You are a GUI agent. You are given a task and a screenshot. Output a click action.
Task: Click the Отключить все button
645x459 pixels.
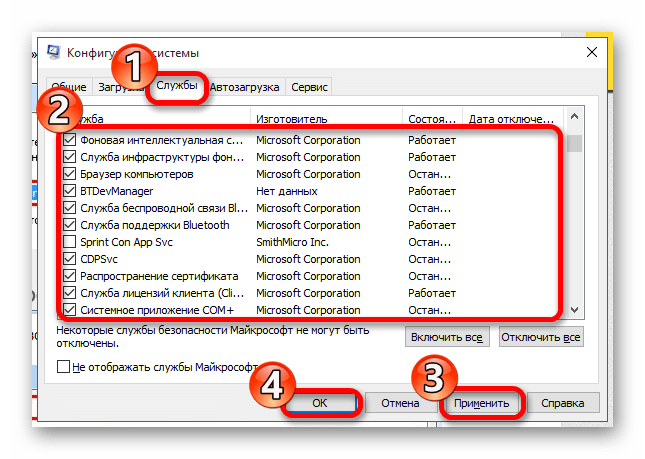pos(541,337)
